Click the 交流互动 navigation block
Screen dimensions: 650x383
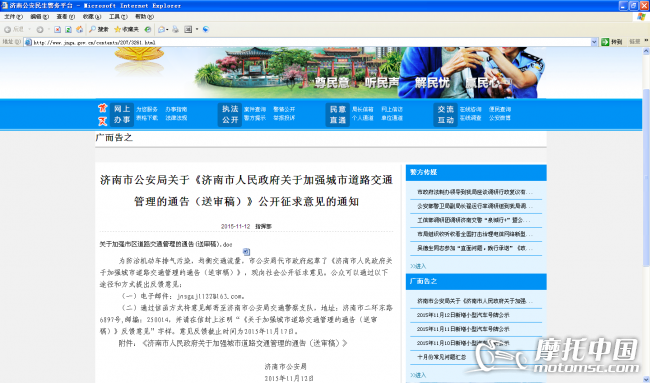446,114
